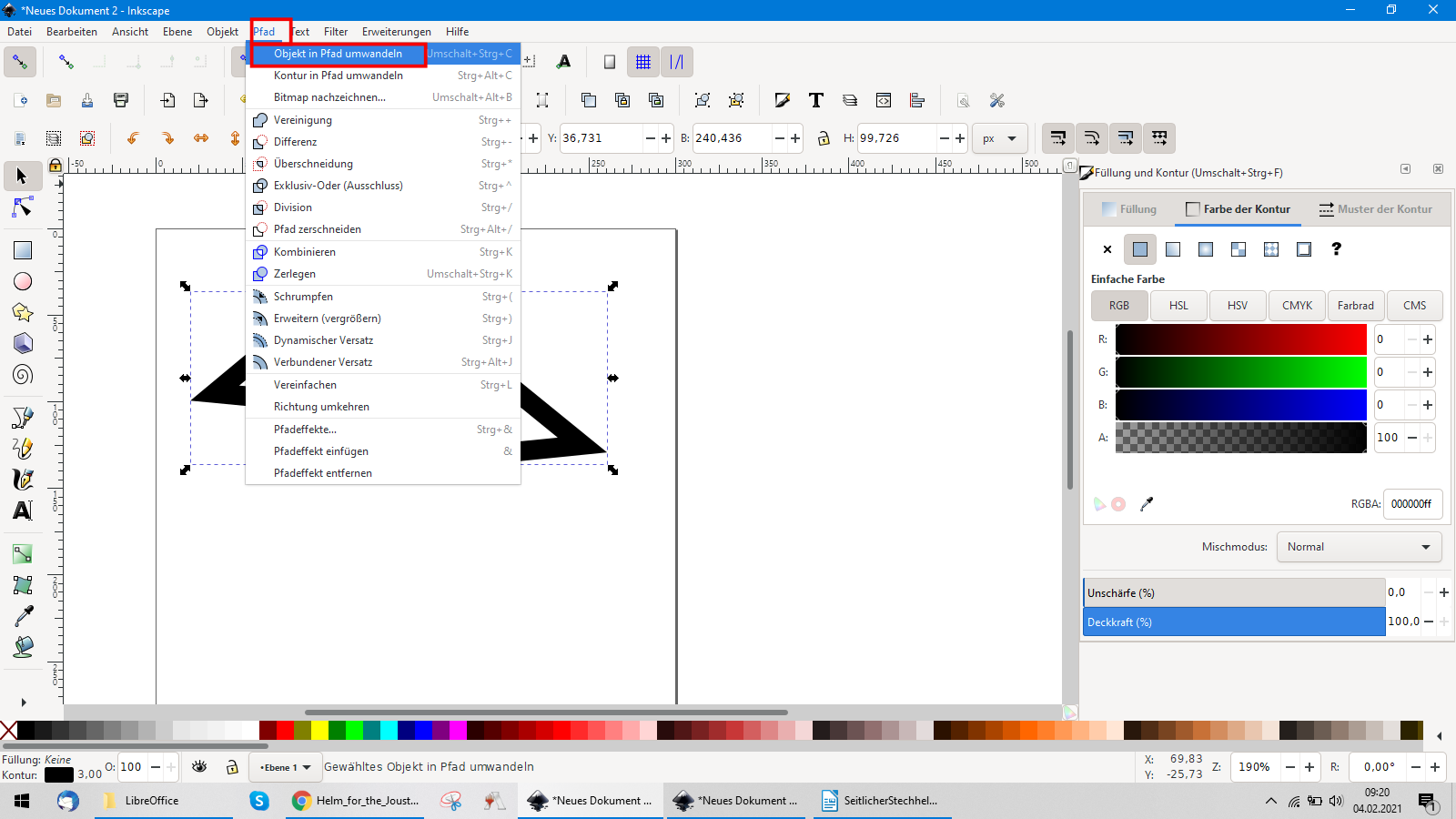Image resolution: width=1456 pixels, height=819 pixels.
Task: Click the red channel R slider
Action: pyautogui.click(x=1240, y=339)
